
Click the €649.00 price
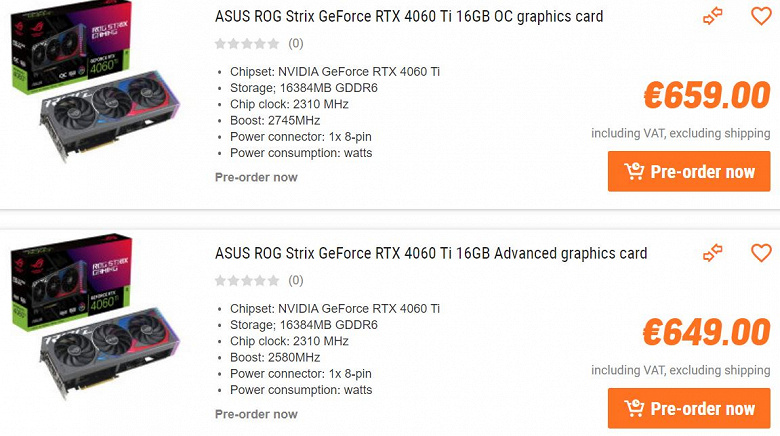pyautogui.click(x=706, y=333)
